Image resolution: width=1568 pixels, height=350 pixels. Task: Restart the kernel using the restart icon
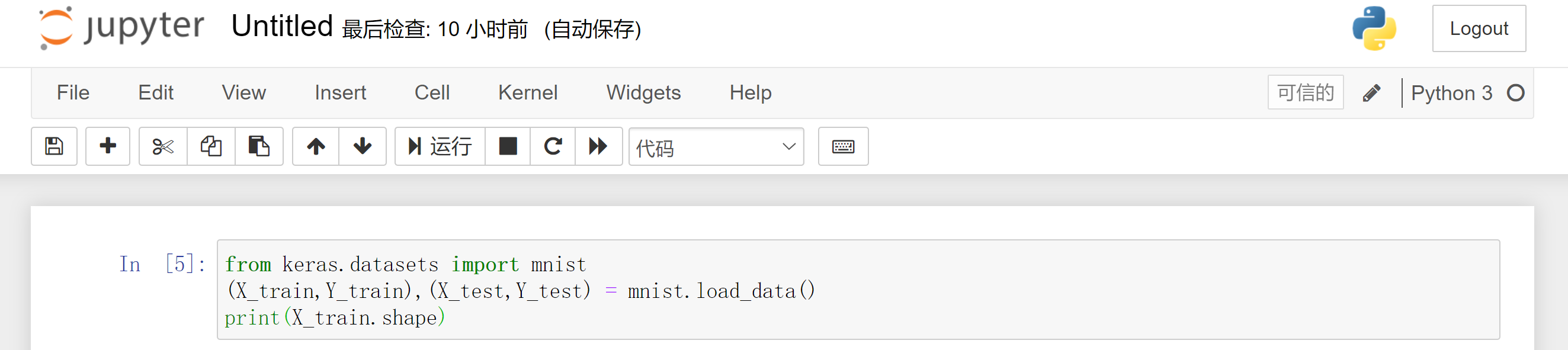(x=553, y=146)
